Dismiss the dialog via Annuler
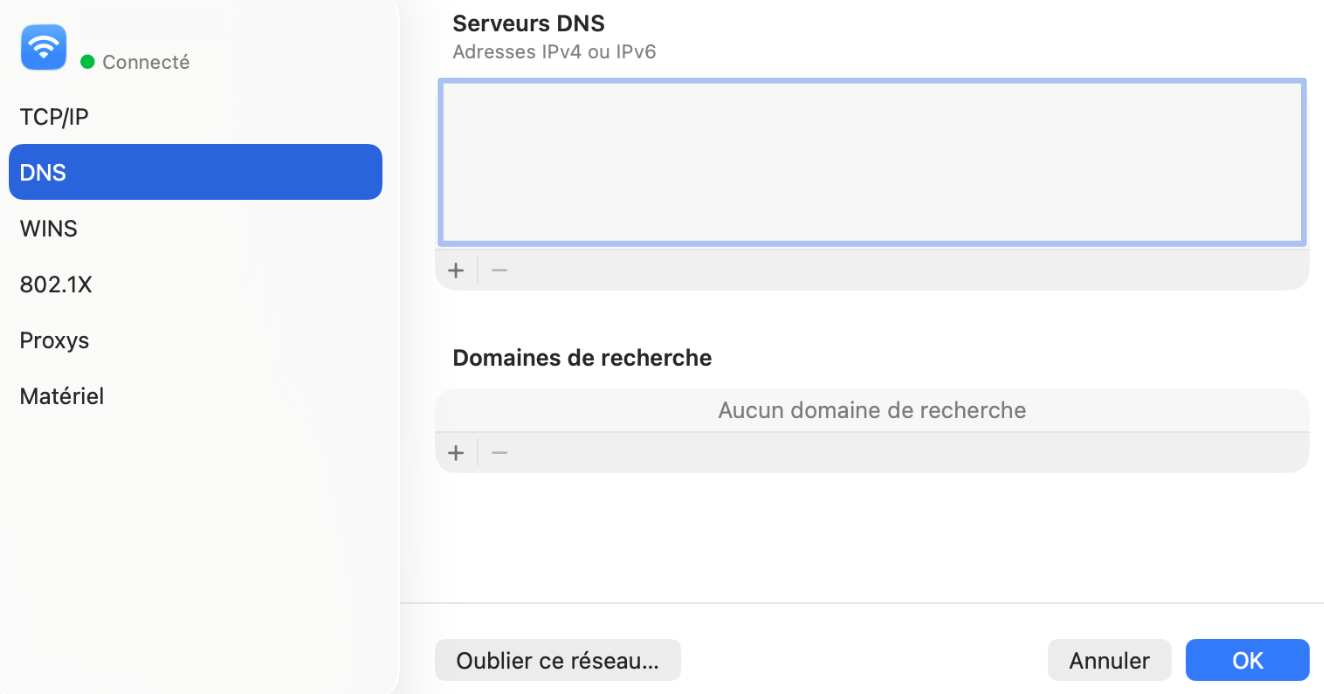The image size is (1324, 694). click(1109, 660)
